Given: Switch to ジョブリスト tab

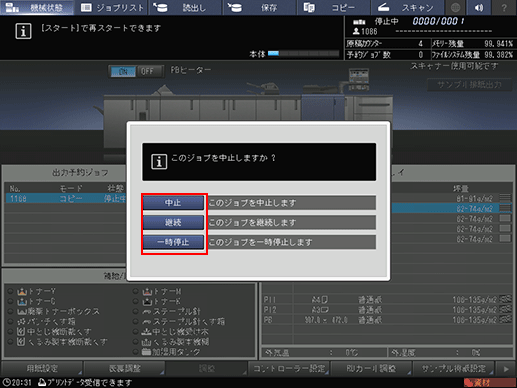Looking at the screenshot, I should click(112, 7).
